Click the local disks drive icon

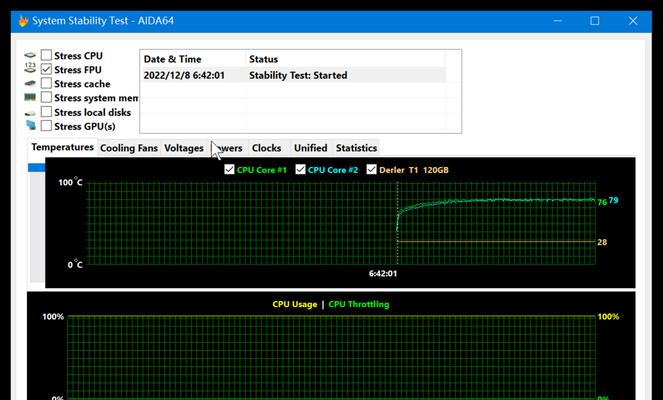[x=30, y=113]
